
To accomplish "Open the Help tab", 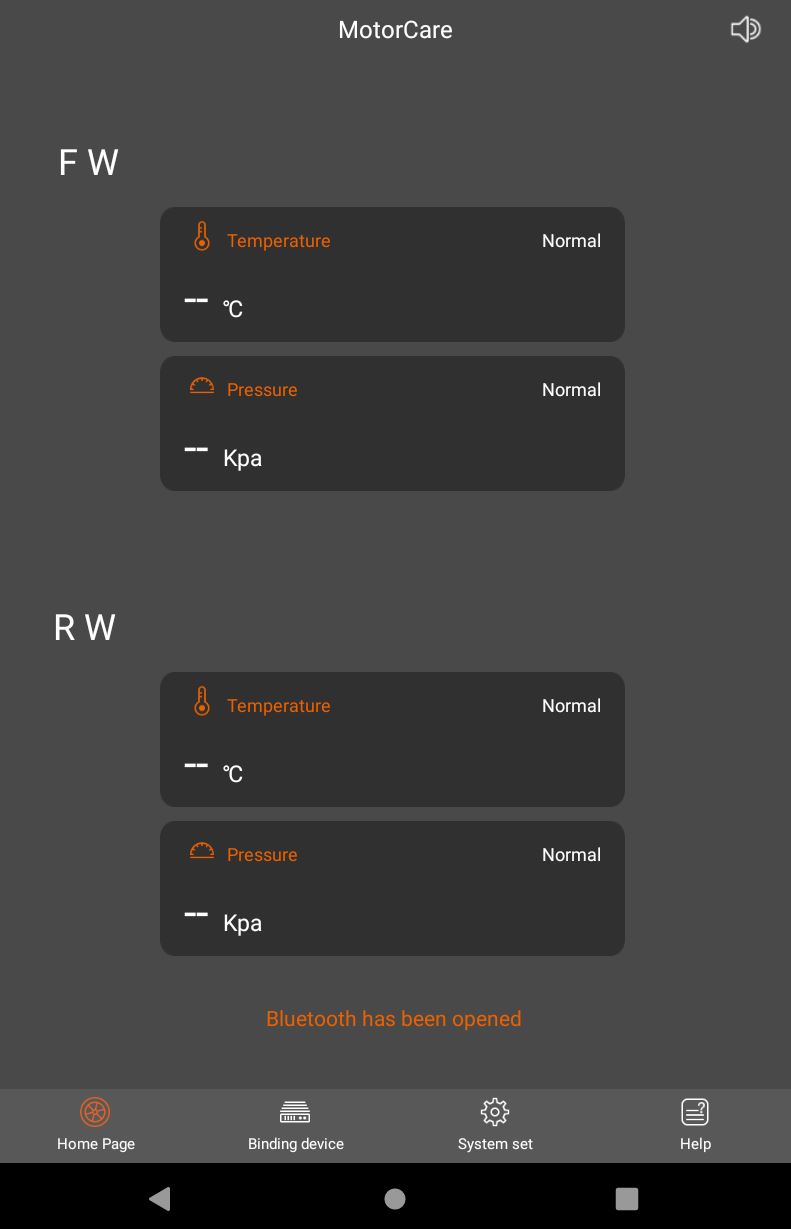I will coord(695,1126).
